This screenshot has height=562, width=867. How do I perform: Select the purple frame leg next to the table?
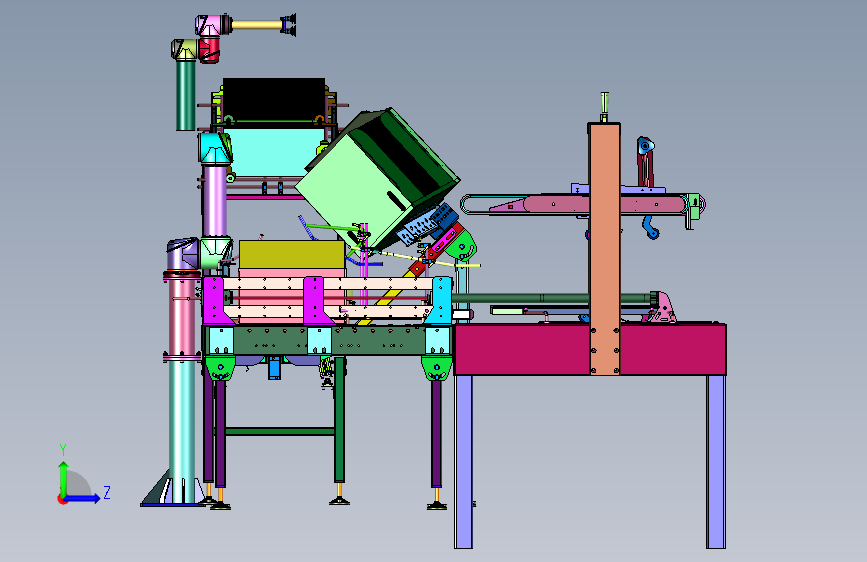pyautogui.click(x=436, y=434)
